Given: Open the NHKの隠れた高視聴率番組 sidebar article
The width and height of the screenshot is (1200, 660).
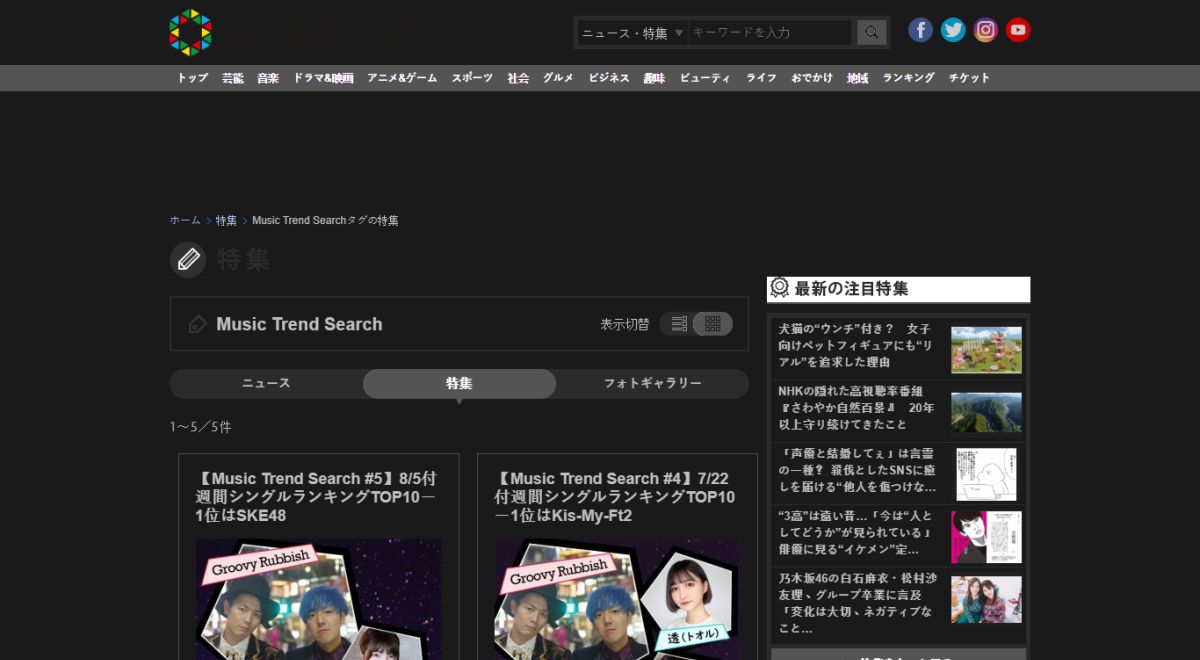Looking at the screenshot, I should (x=856, y=408).
